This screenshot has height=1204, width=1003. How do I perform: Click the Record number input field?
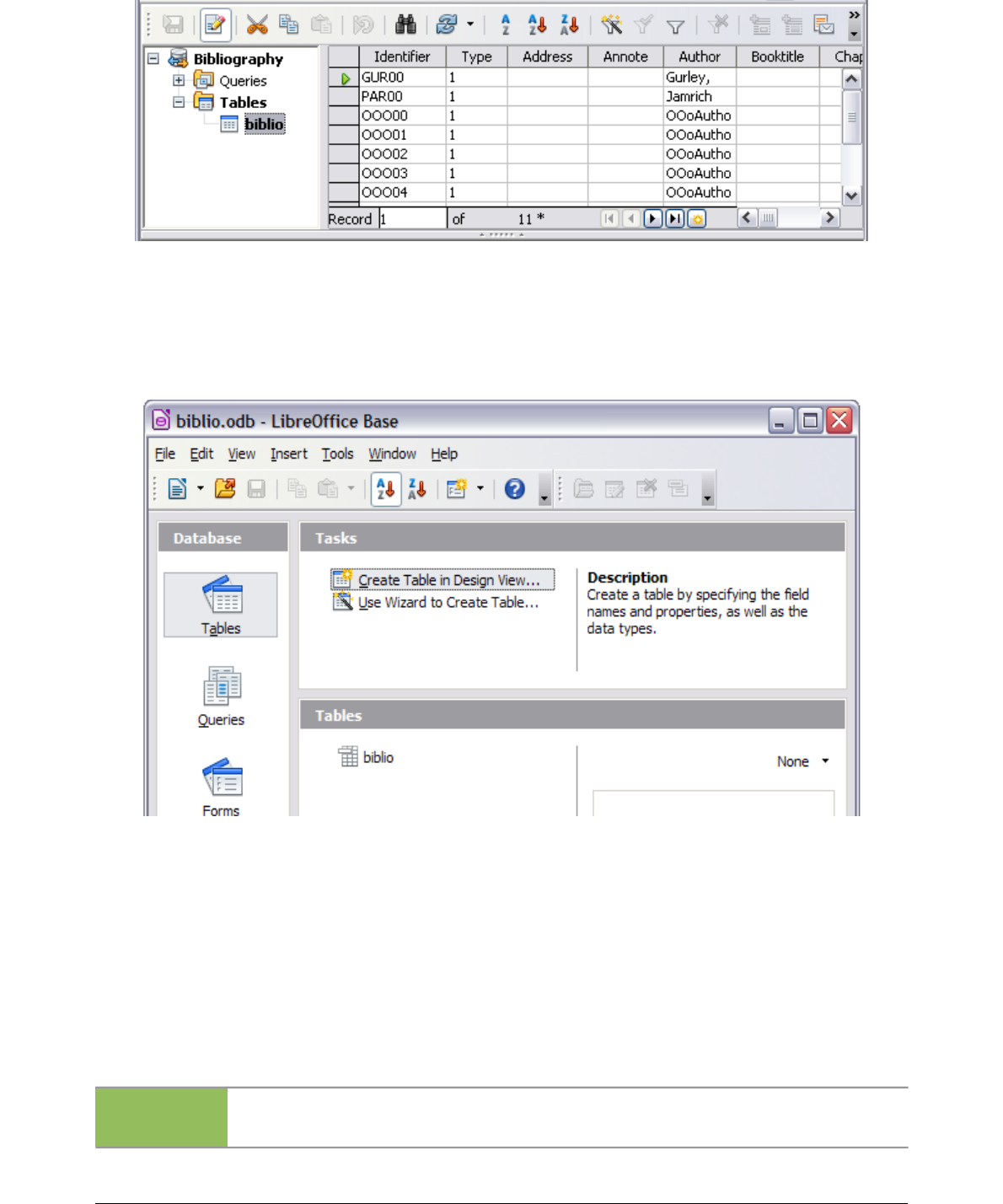412,219
